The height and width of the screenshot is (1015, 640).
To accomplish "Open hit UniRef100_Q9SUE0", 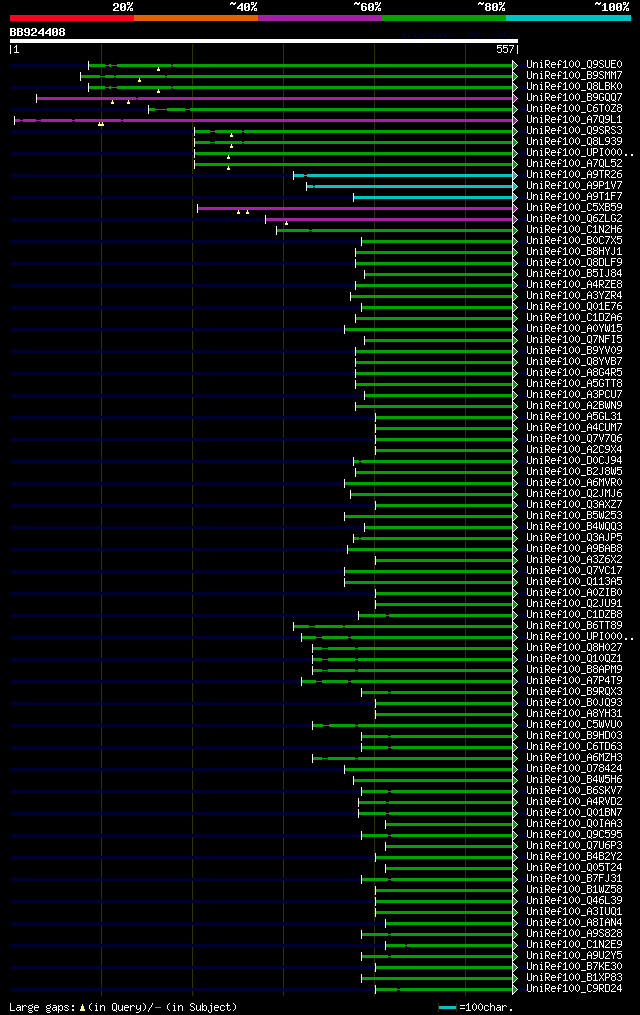I will [574, 65].
